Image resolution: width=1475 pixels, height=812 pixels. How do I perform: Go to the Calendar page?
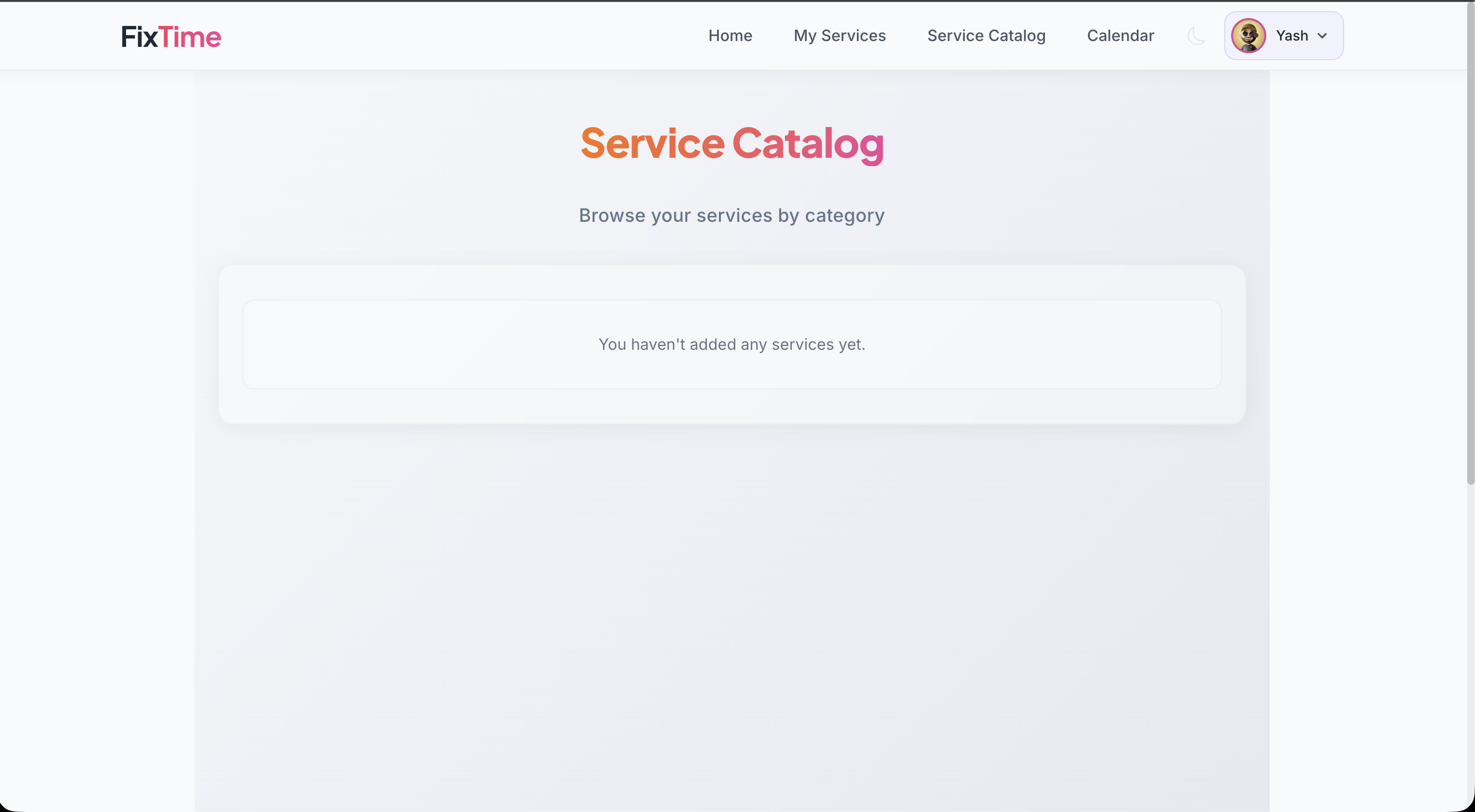click(1121, 36)
